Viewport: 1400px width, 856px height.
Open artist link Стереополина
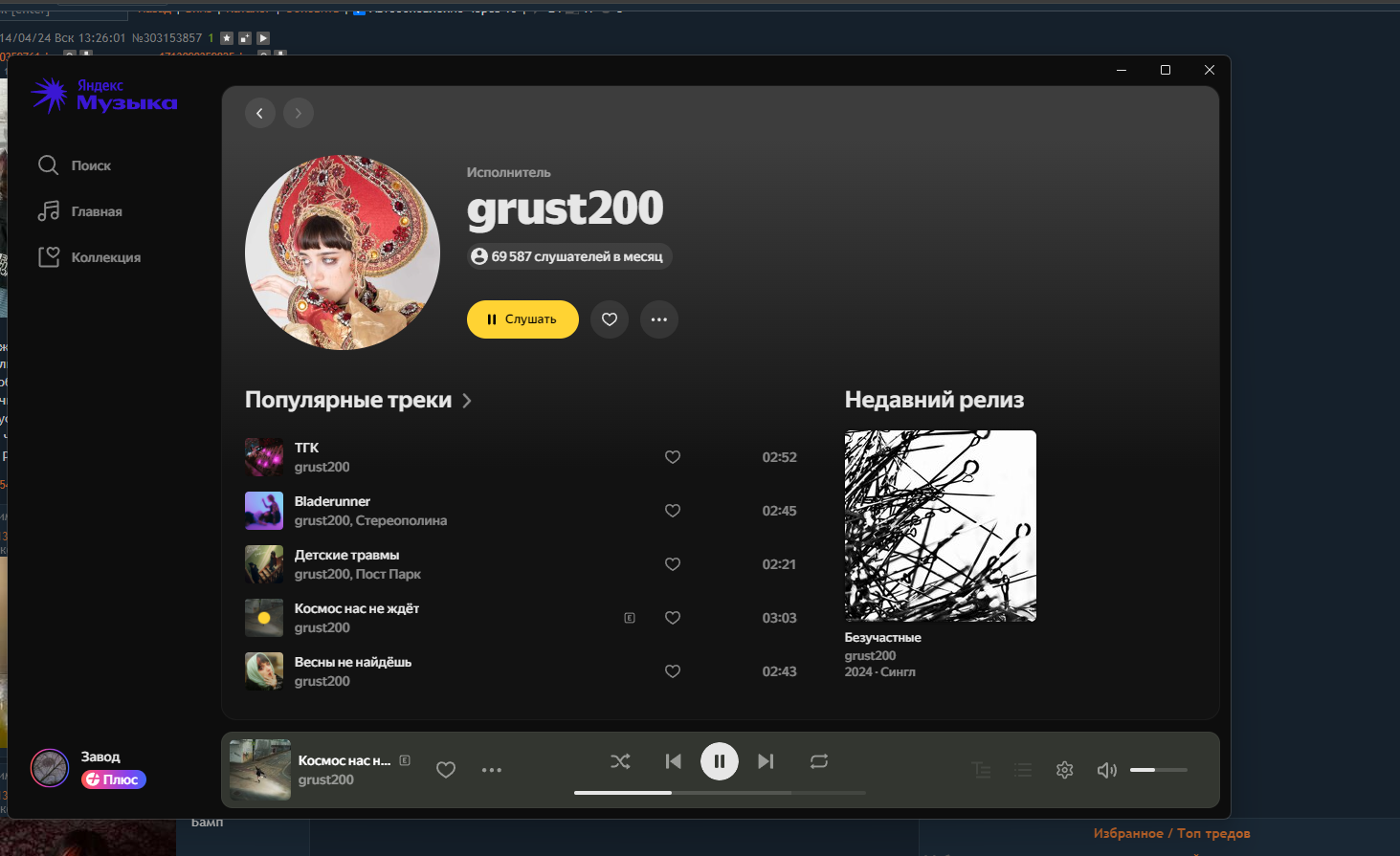click(x=401, y=520)
